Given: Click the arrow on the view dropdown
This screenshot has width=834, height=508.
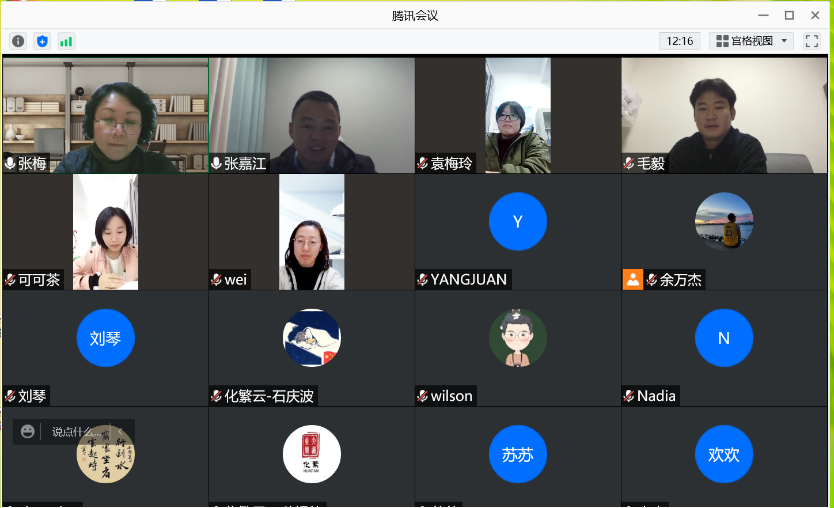Looking at the screenshot, I should (x=784, y=41).
